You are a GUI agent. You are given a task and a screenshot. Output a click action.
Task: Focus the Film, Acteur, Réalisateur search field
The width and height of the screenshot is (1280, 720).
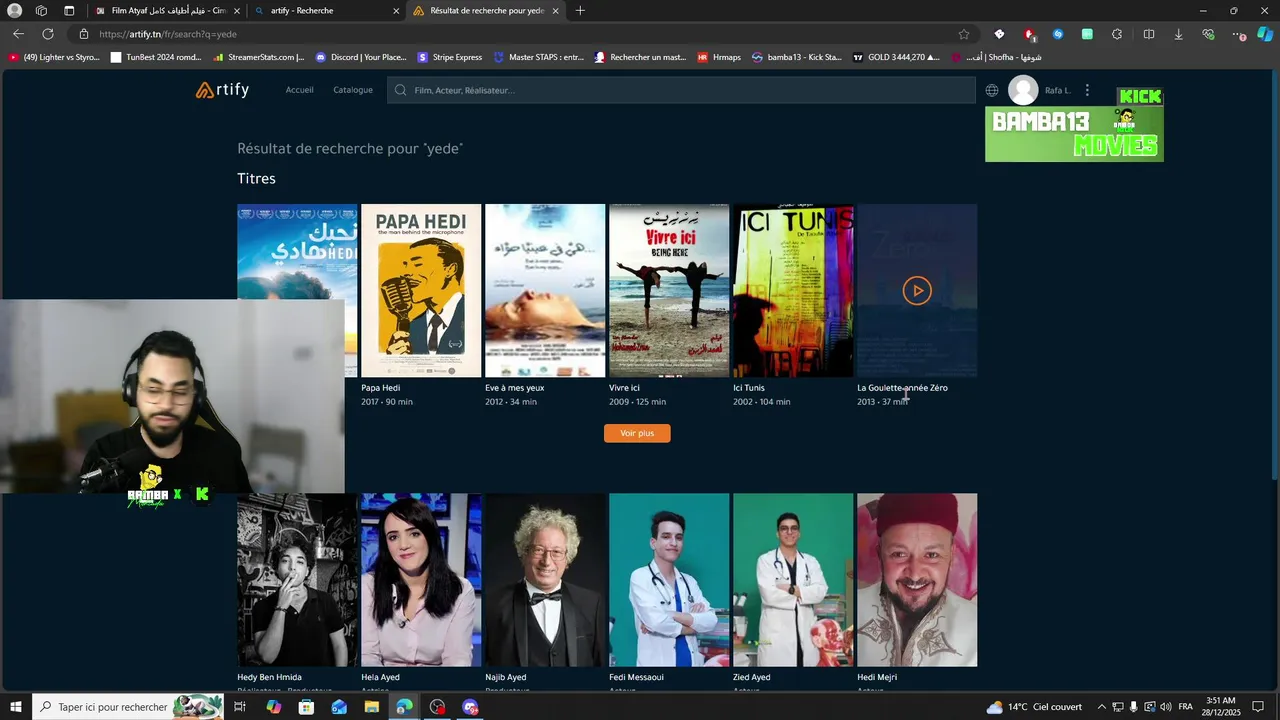click(681, 90)
